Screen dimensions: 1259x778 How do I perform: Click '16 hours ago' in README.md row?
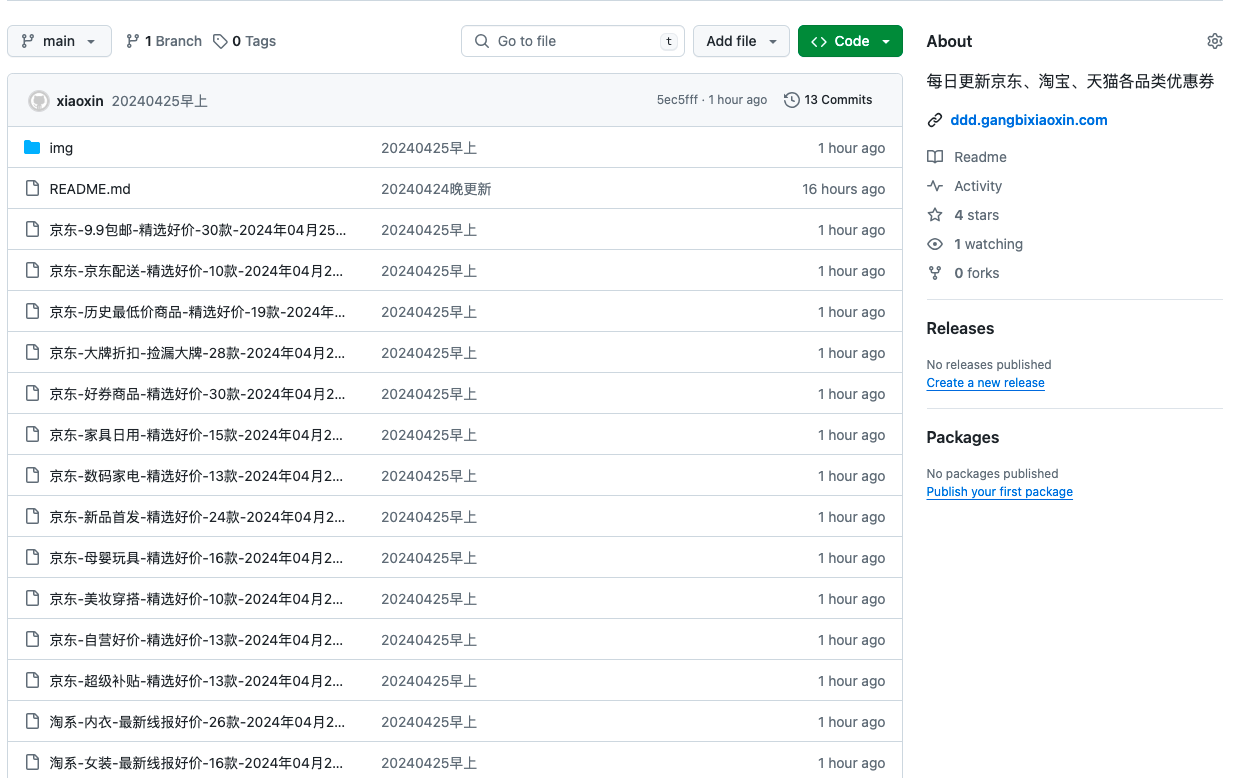843,189
